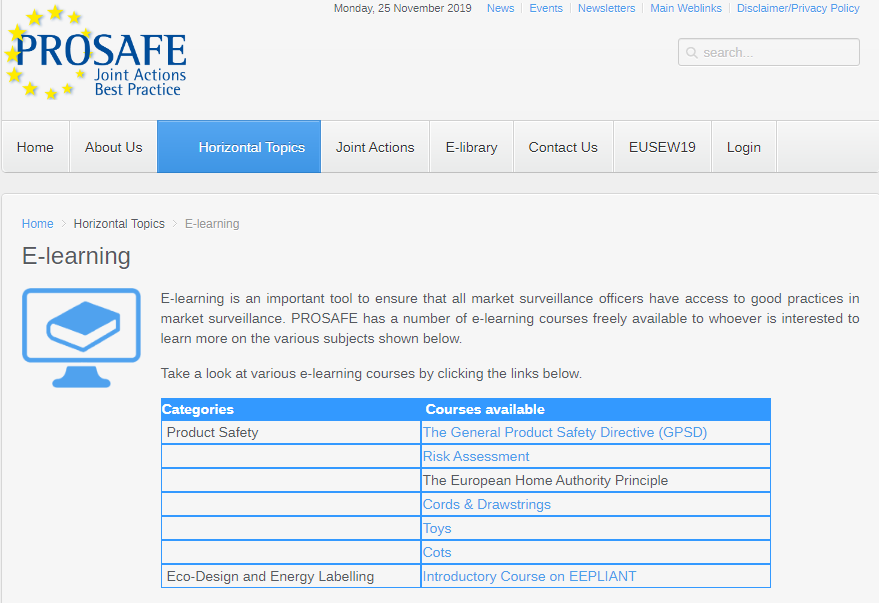Click the E-learning page heading

pyautogui.click(x=76, y=256)
